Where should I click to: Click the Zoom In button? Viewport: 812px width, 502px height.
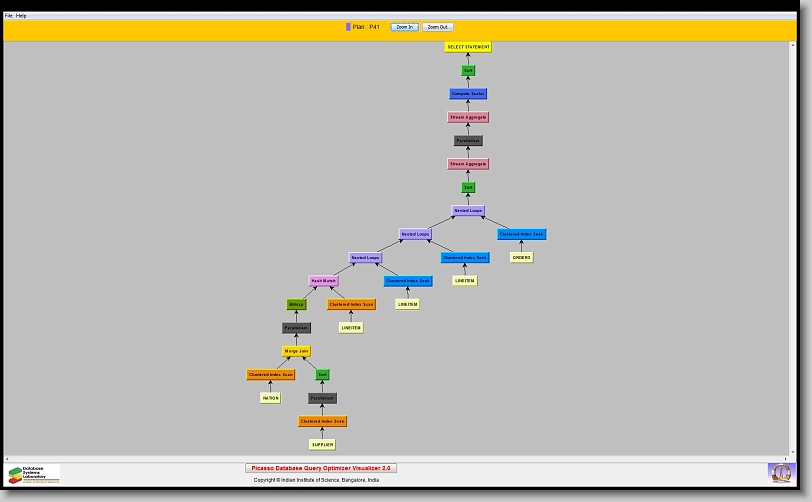click(403, 27)
